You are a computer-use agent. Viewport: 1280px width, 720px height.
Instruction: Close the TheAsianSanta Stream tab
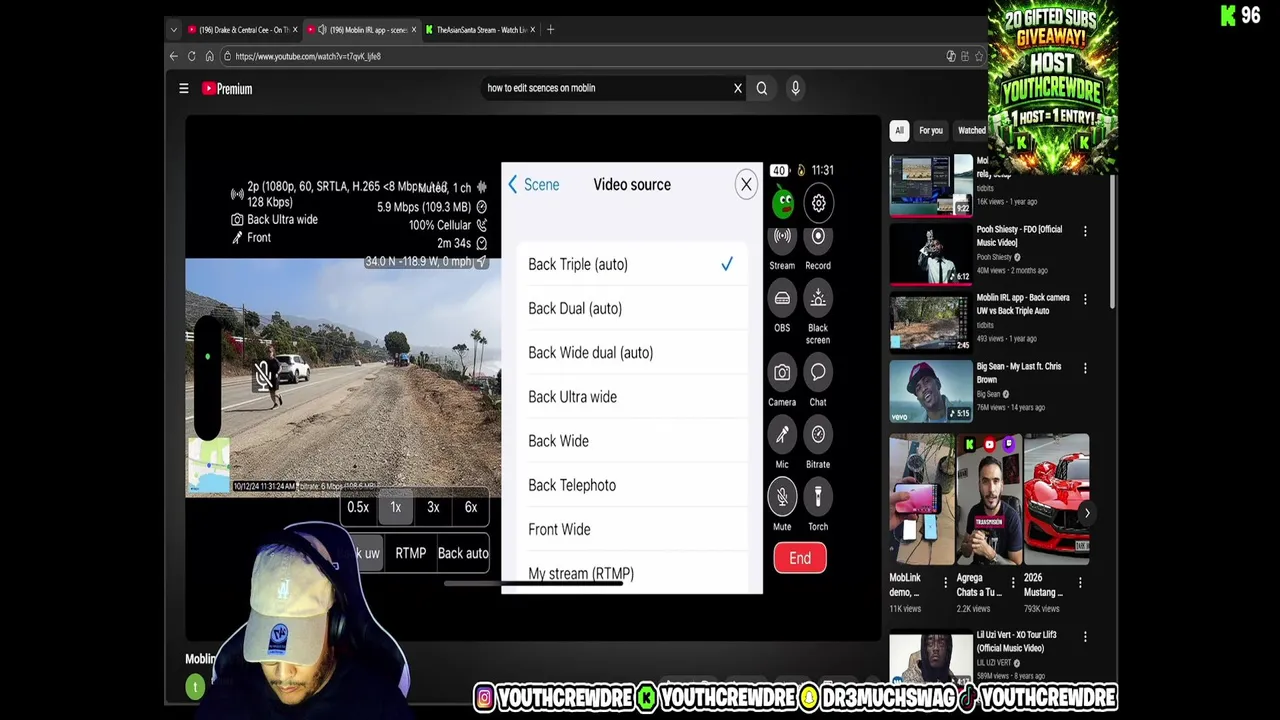pyautogui.click(x=533, y=30)
